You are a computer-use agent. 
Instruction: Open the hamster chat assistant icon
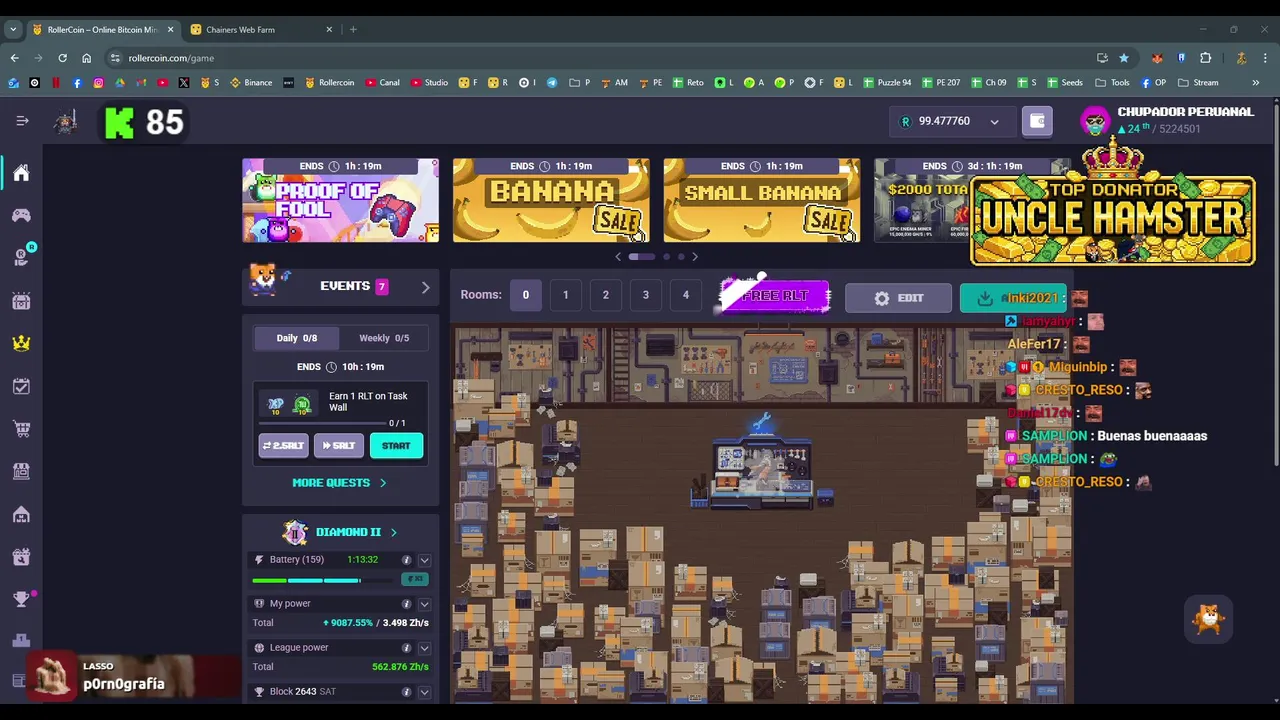1209,618
